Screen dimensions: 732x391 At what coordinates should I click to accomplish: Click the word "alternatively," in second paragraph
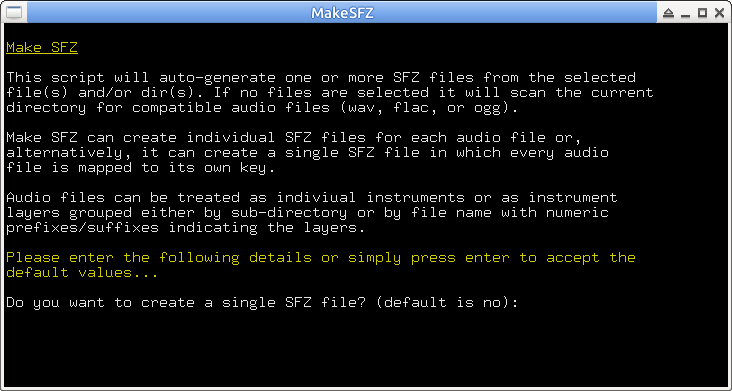(x=64, y=153)
